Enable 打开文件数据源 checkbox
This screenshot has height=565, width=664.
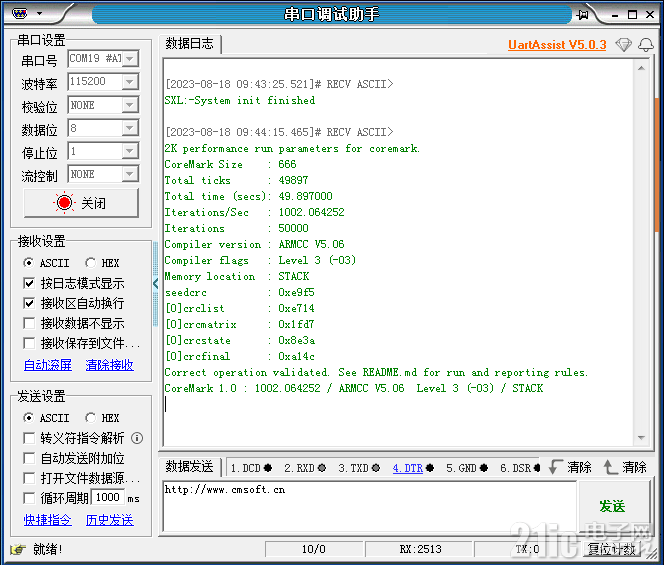pos(29,478)
